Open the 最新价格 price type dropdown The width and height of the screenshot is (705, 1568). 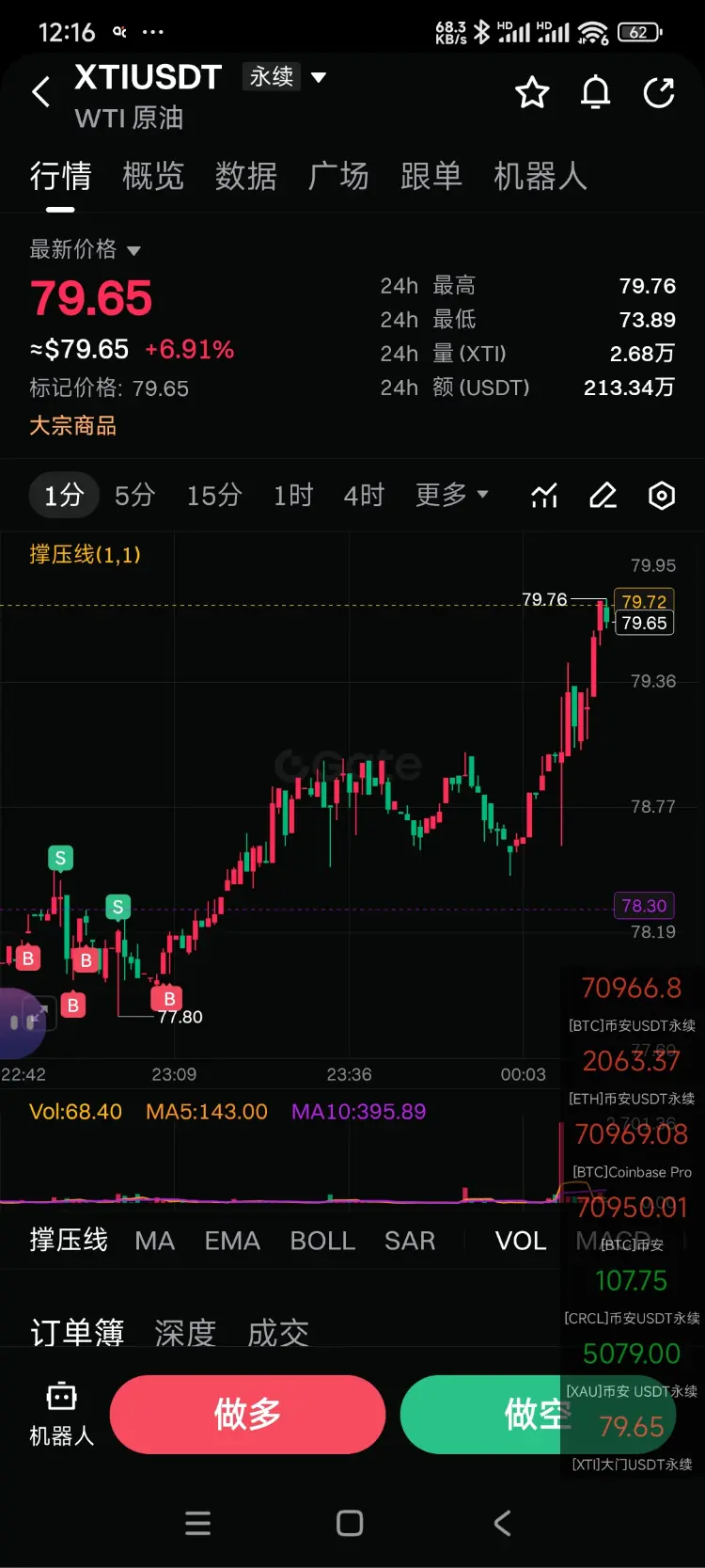click(x=85, y=249)
